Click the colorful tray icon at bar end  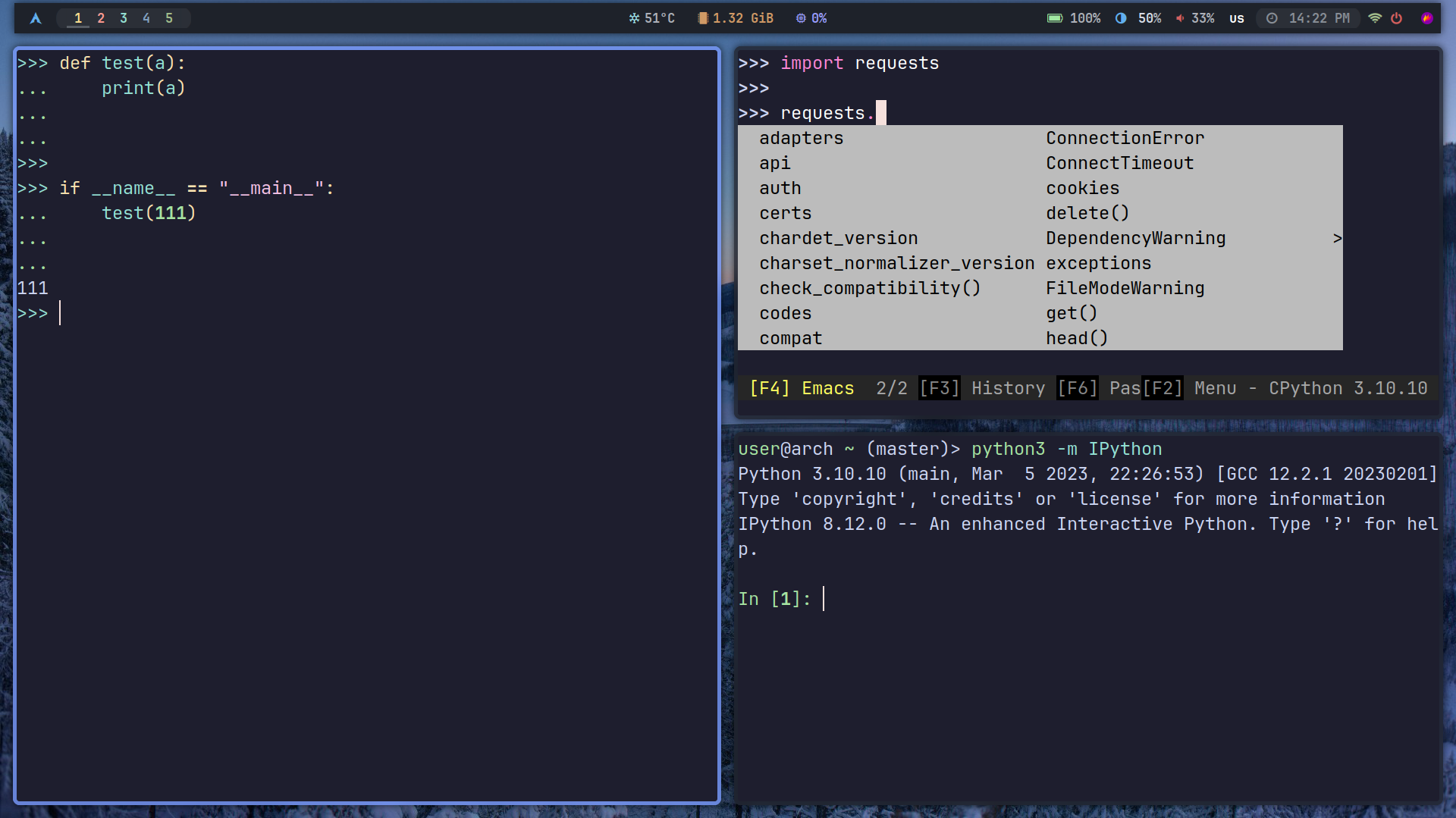(x=1427, y=18)
